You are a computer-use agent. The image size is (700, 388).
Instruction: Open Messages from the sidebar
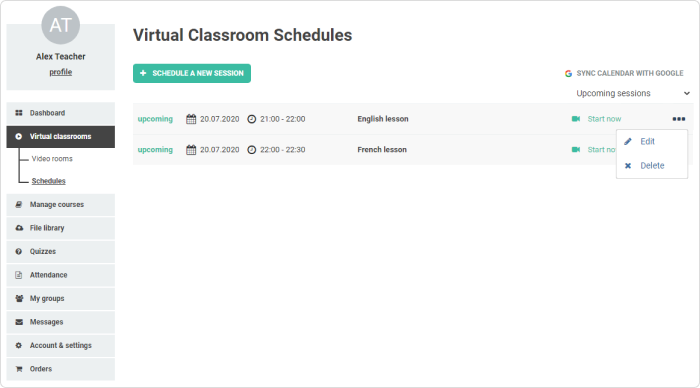tap(61, 322)
